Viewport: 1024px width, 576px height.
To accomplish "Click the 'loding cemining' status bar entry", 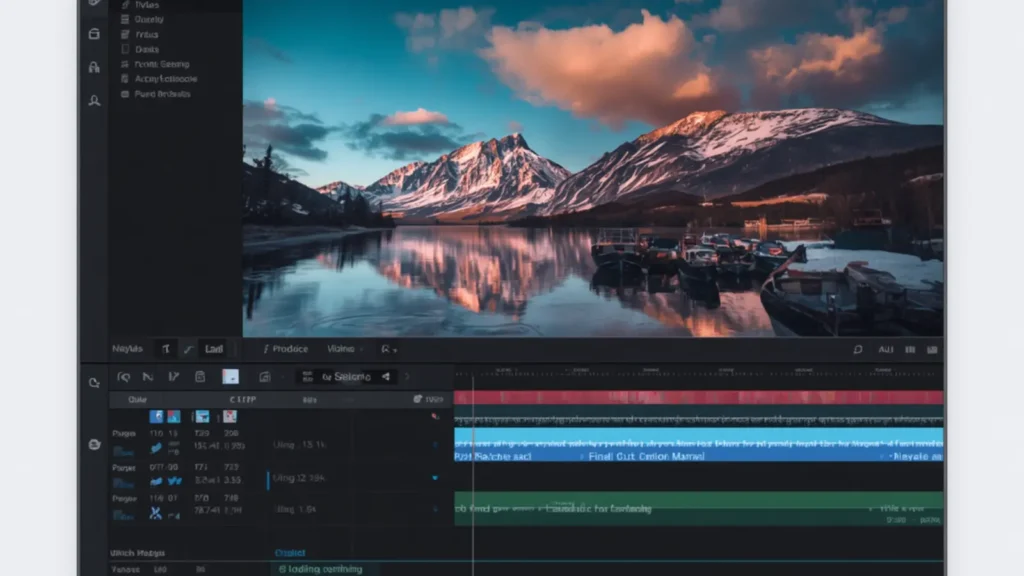I will pos(321,569).
